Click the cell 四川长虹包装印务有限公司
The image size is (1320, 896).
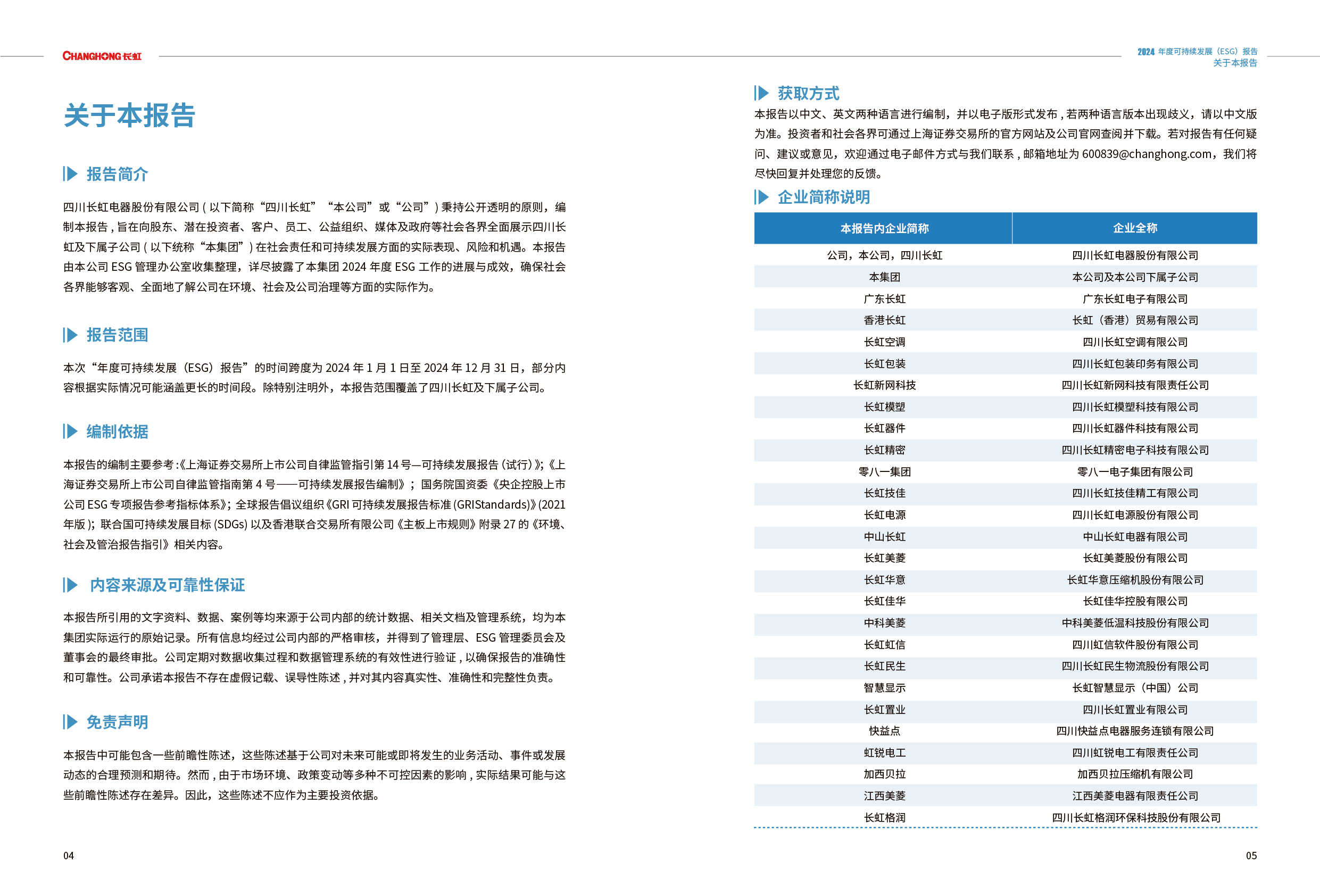pyautogui.click(x=1135, y=363)
